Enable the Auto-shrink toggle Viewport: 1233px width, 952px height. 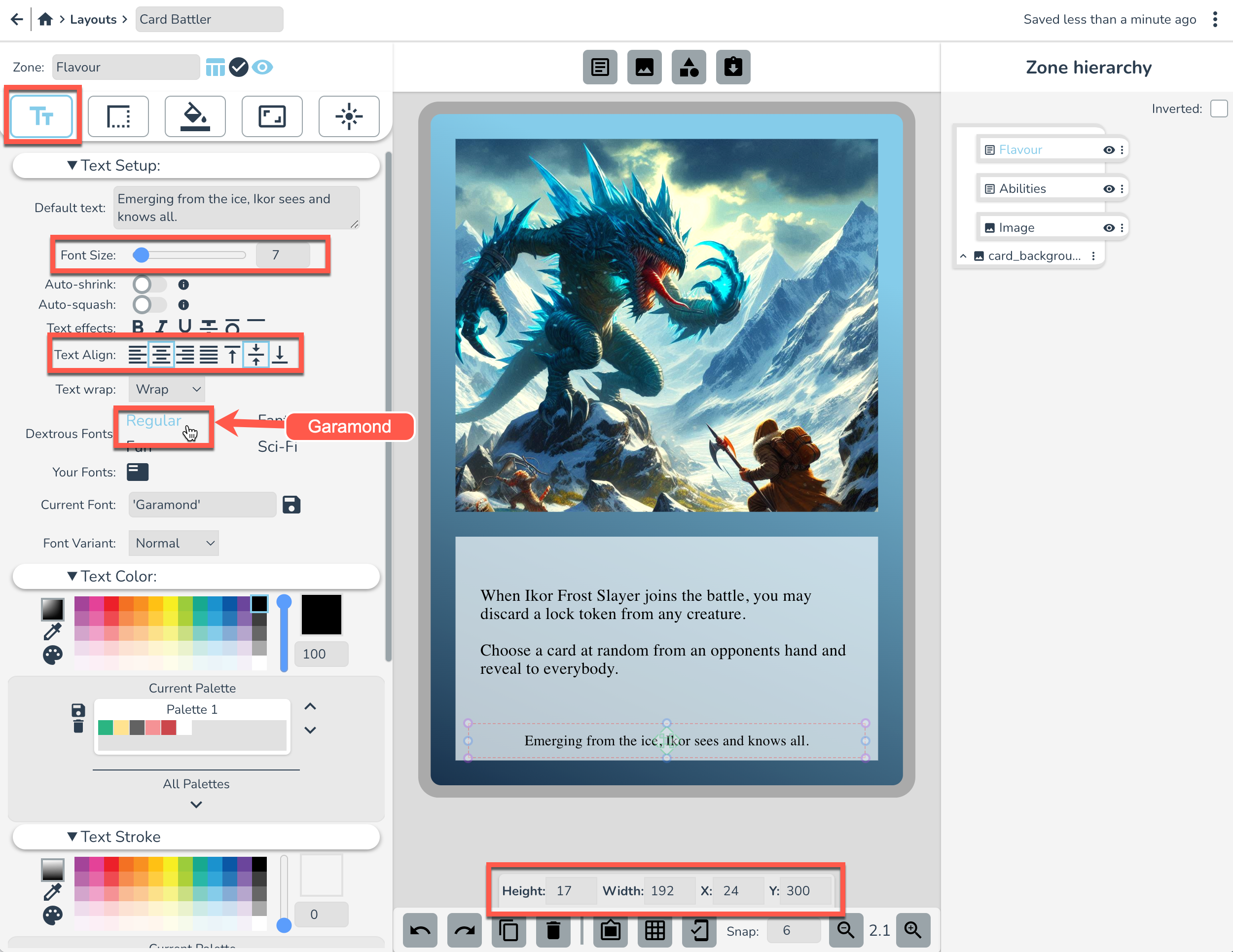pyautogui.click(x=149, y=284)
